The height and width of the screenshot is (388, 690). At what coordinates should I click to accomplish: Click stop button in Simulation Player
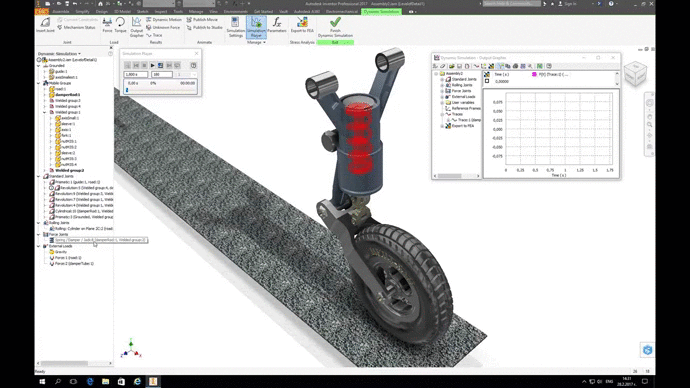click(x=144, y=65)
